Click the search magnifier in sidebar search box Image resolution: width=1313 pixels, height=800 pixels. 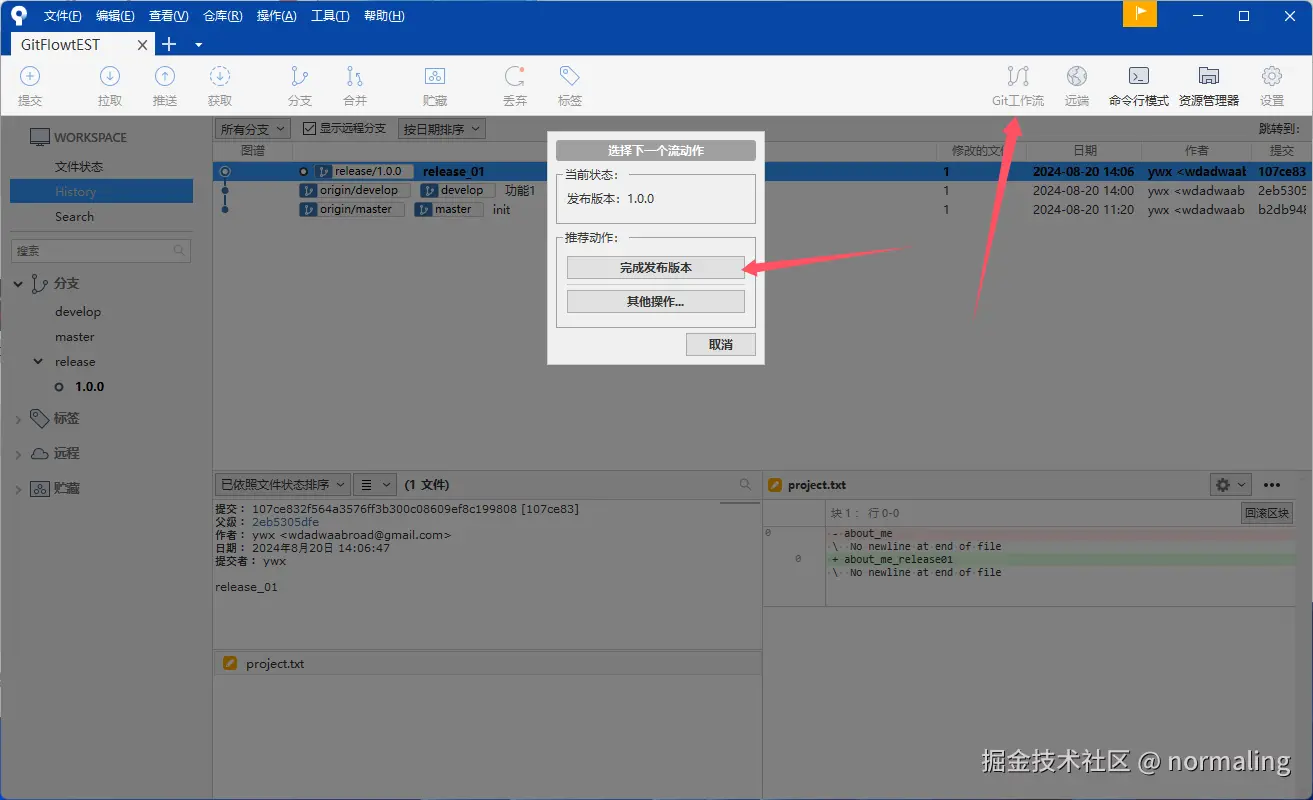tap(179, 251)
